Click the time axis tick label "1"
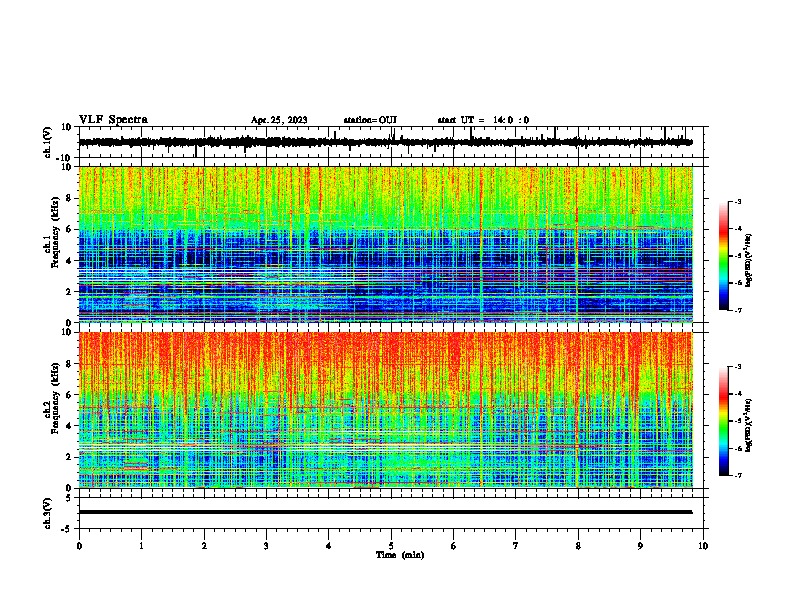Image resolution: width=792 pixels, height=612 pixels. tap(141, 546)
